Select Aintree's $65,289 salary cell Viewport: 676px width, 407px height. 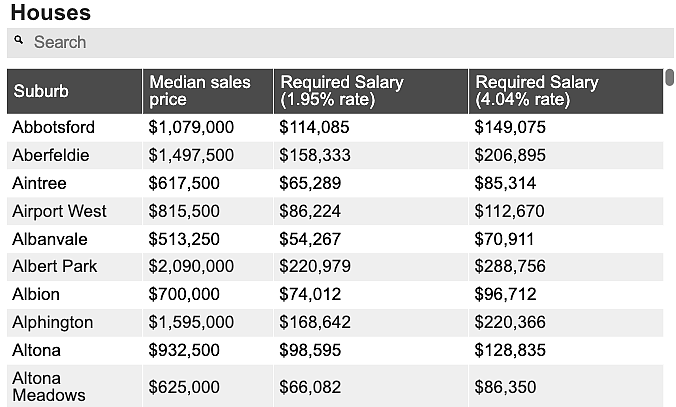click(x=371, y=184)
